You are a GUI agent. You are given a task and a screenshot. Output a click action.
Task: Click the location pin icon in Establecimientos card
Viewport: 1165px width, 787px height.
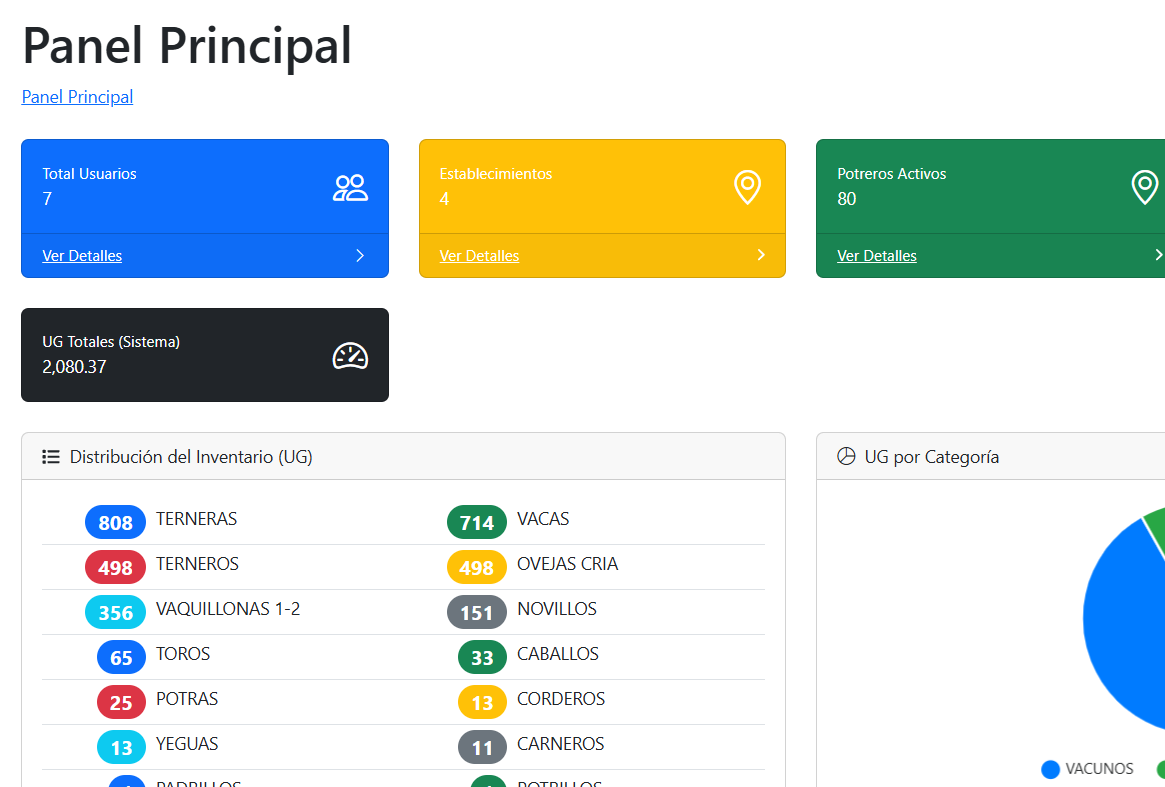[747, 187]
